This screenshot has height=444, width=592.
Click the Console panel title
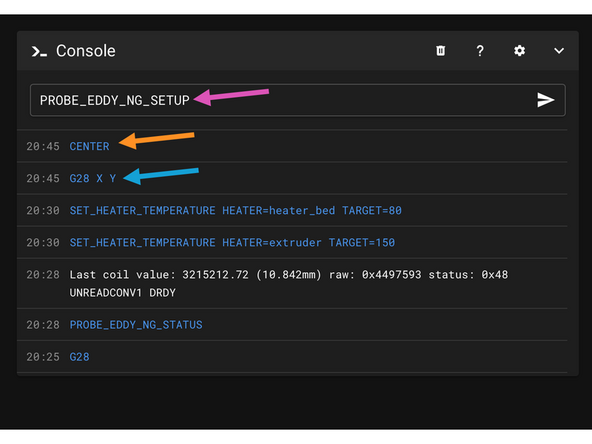pos(86,51)
